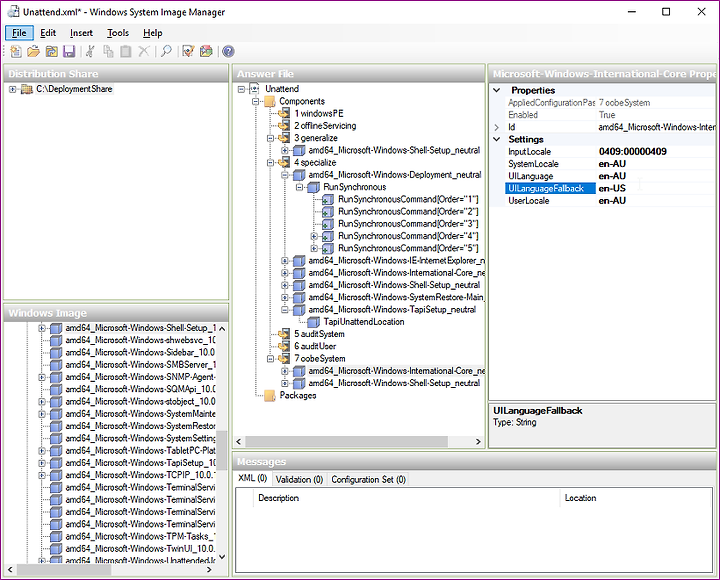Screen dimensions: 720x580
Task: Collapse the Settings property category
Action: [x=497, y=139]
